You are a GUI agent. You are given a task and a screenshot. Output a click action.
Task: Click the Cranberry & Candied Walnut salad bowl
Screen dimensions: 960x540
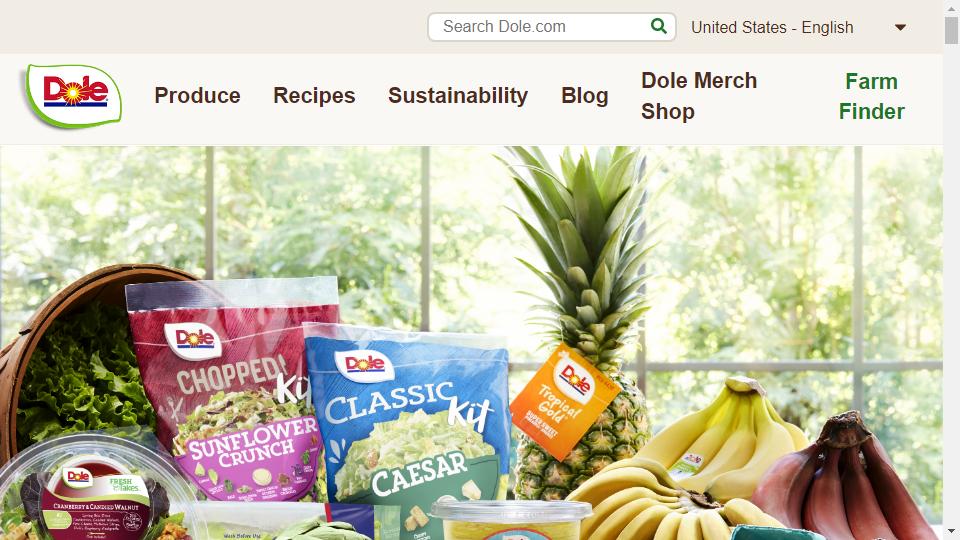92,490
